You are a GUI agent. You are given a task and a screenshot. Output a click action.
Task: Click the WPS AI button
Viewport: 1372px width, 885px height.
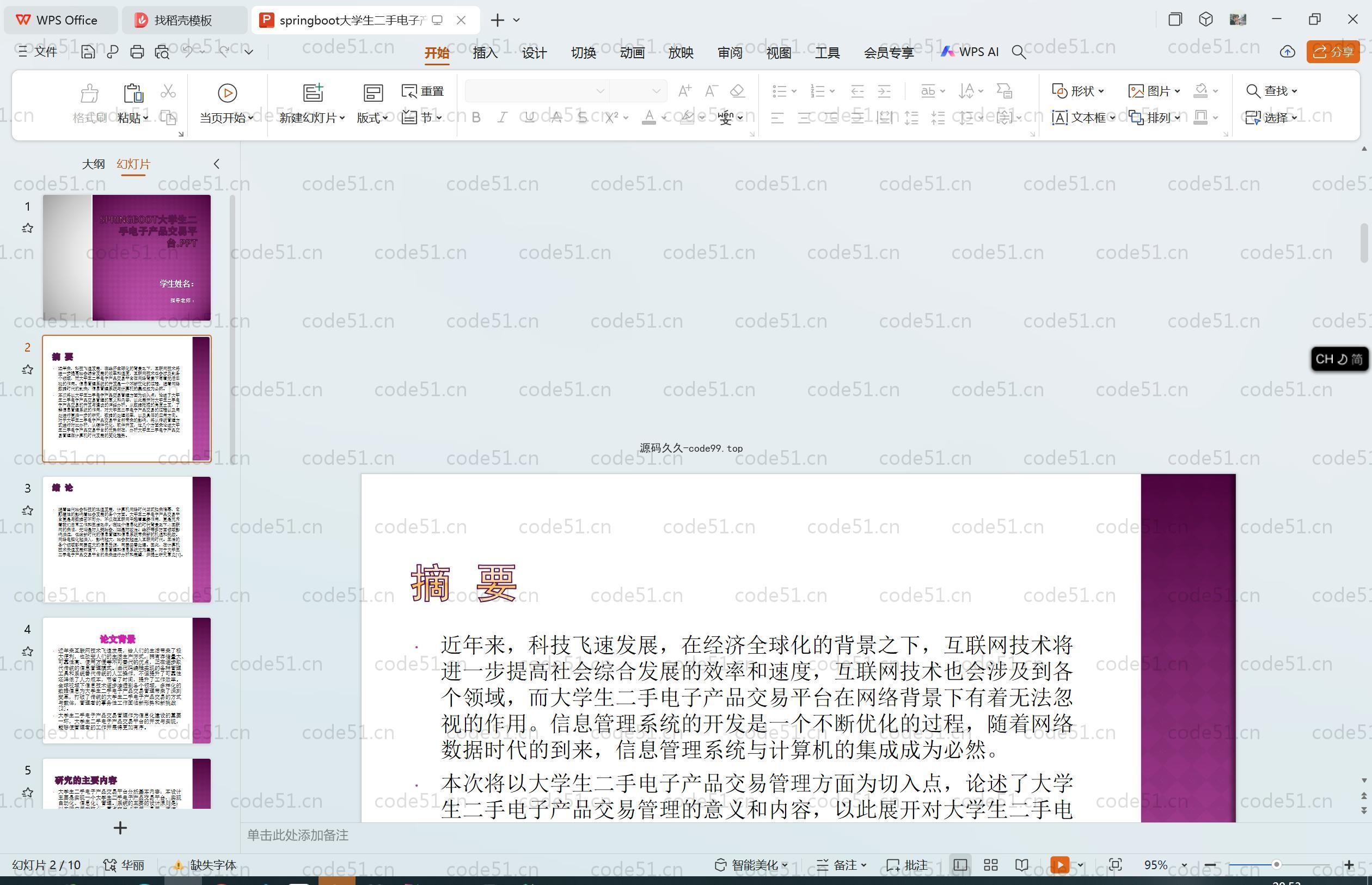pos(969,52)
